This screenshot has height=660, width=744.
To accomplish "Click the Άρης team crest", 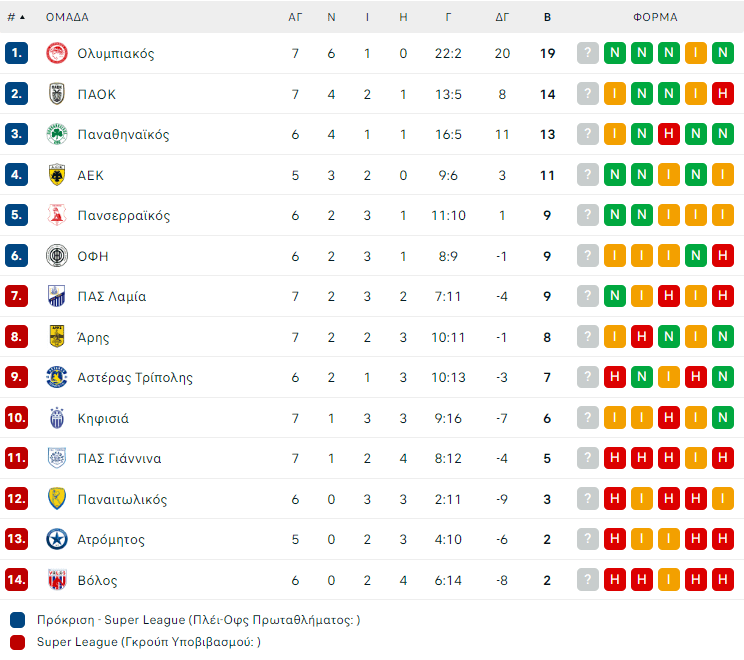I will [57, 337].
